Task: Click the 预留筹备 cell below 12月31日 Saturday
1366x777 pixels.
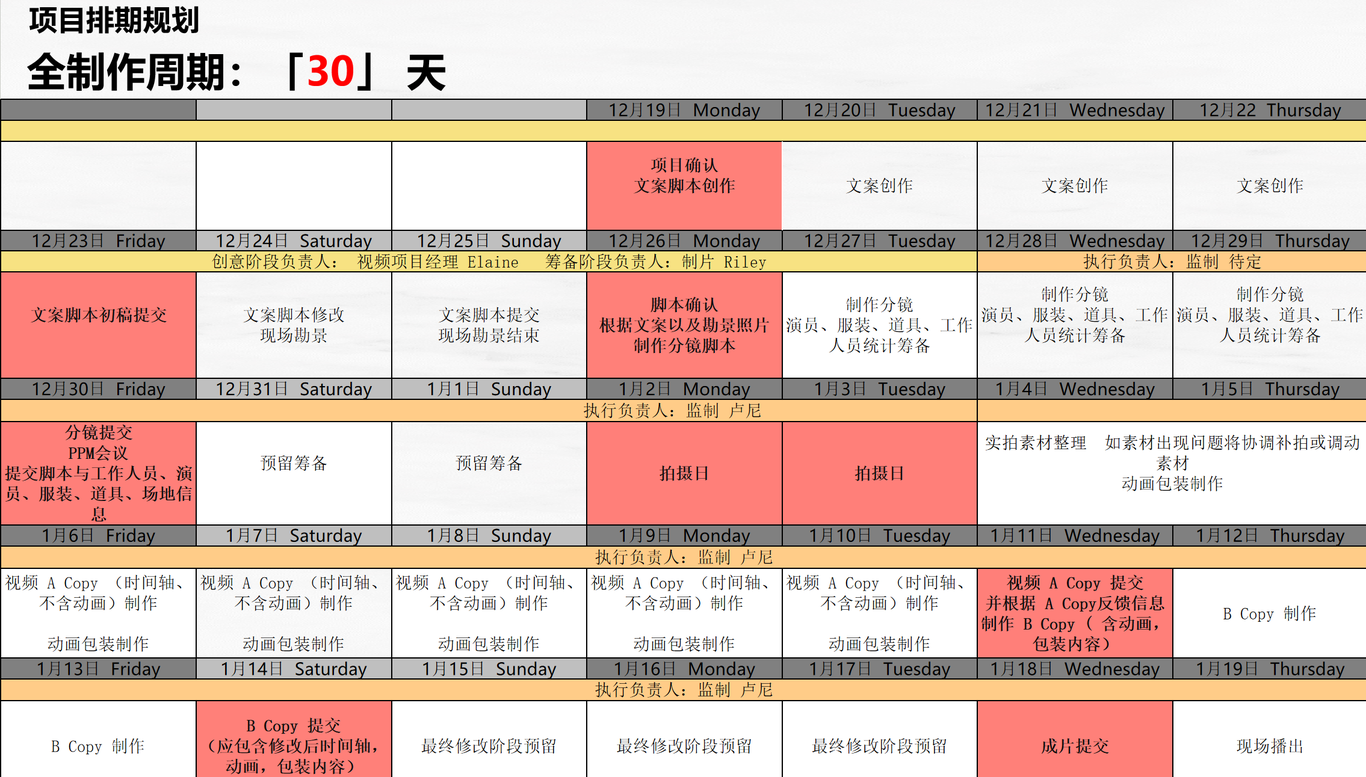Action: (x=294, y=473)
